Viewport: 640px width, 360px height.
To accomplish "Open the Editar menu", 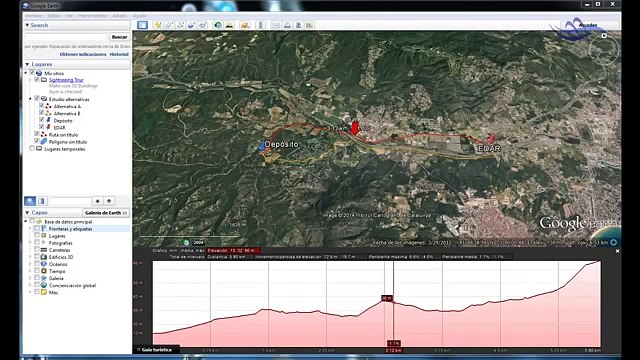I will (54, 16).
